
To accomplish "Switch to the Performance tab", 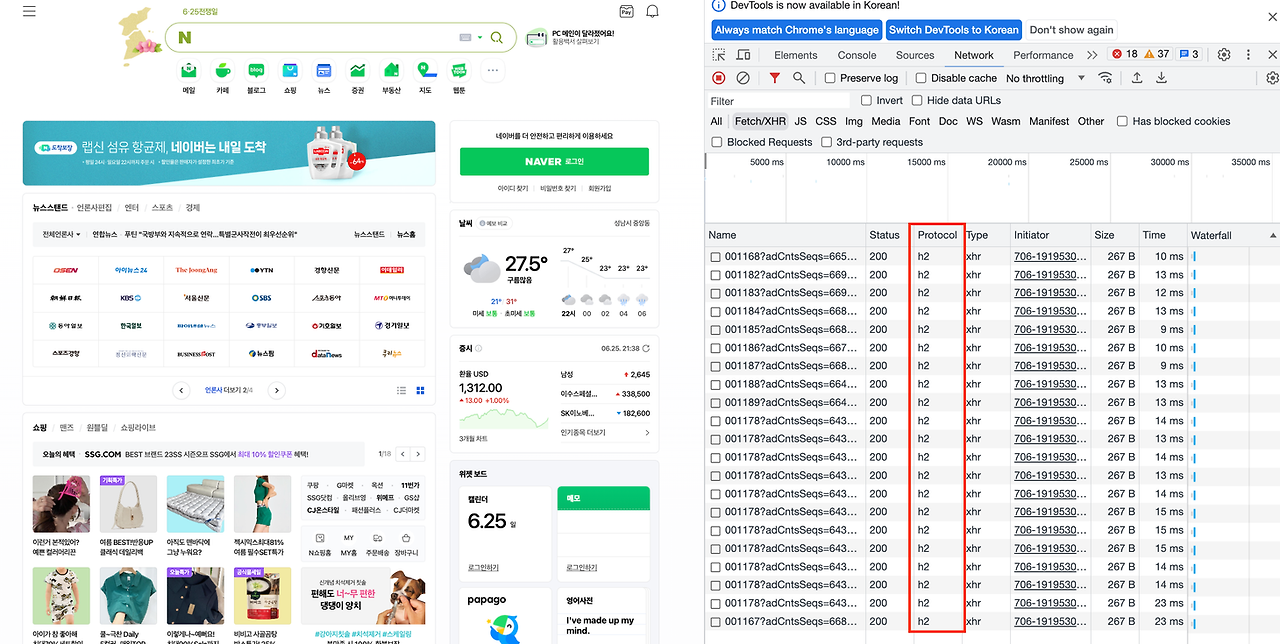I will pyautogui.click(x=1043, y=55).
